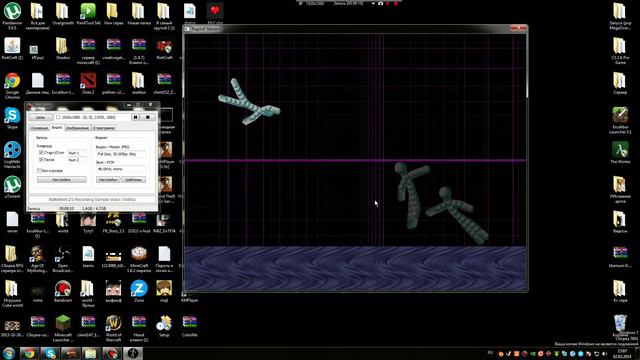Click the camera icon in the top recording bar
Image resolution: width=640 pixels, height=360 pixels.
380,3
